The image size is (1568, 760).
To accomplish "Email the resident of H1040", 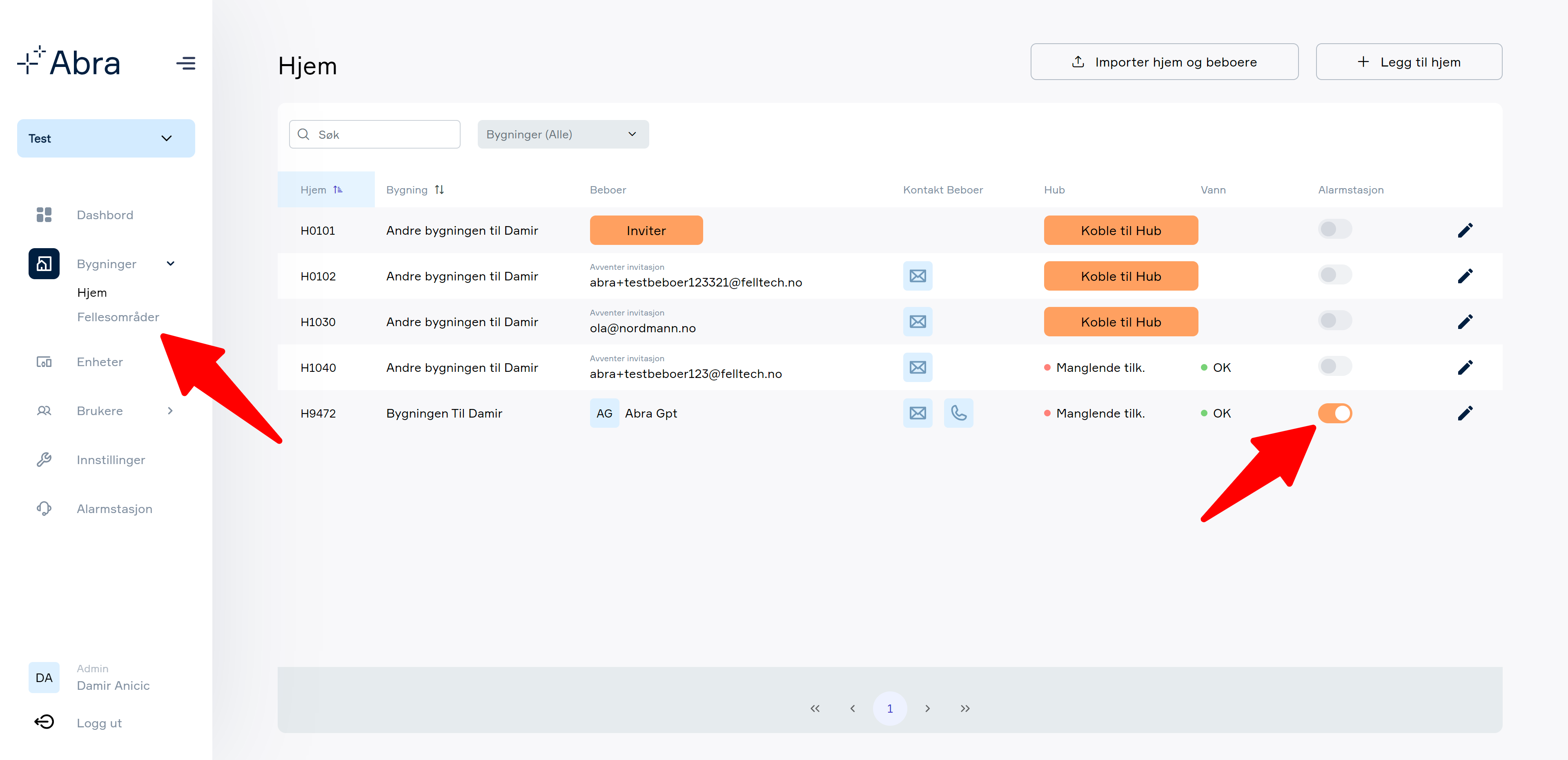I will point(917,367).
